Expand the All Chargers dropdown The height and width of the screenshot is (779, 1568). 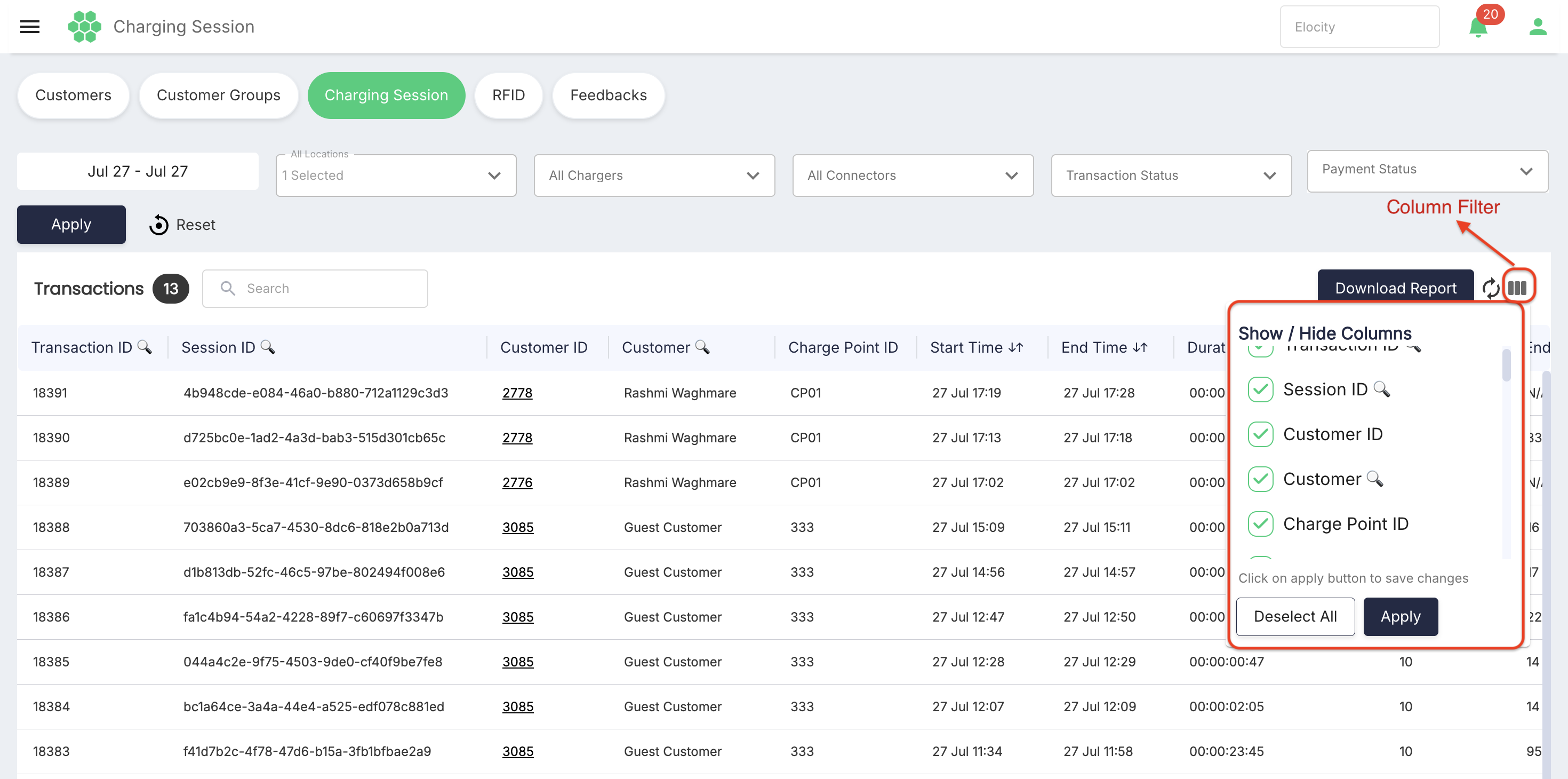[654, 176]
